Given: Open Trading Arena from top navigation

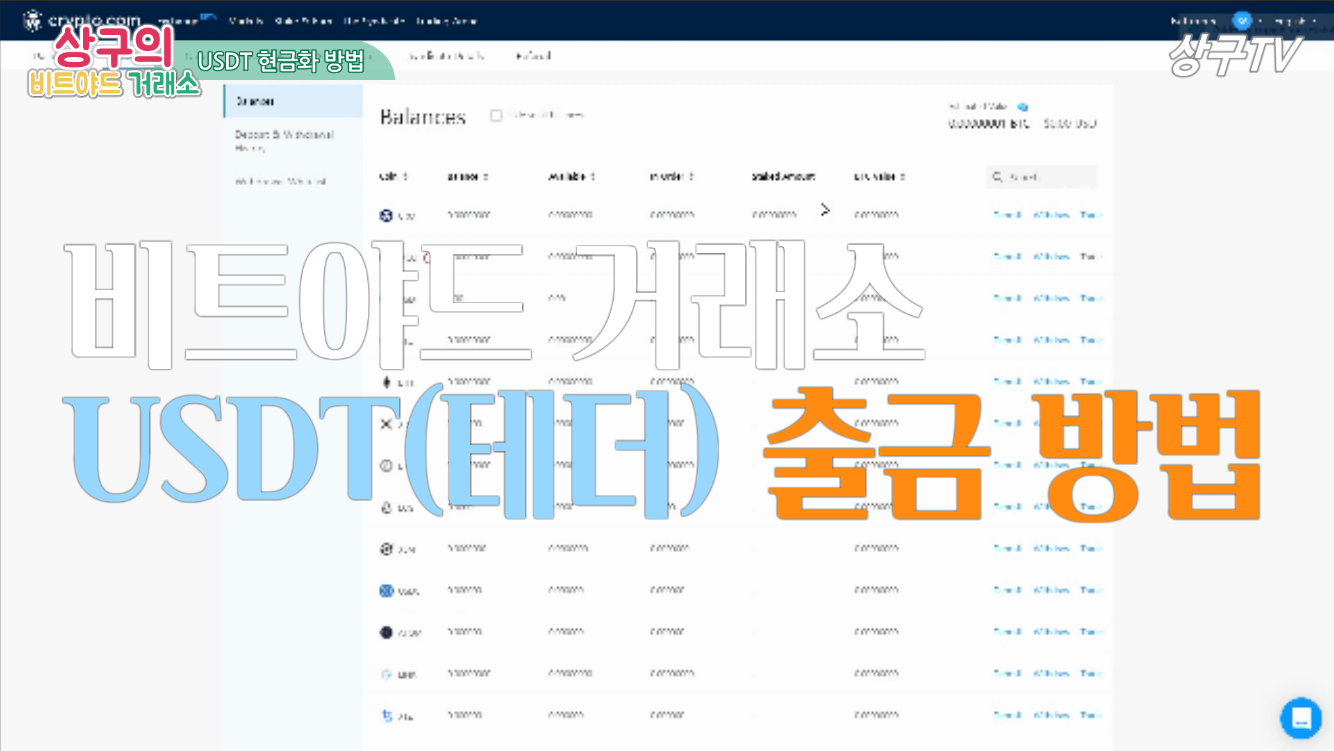Looking at the screenshot, I should [x=446, y=21].
